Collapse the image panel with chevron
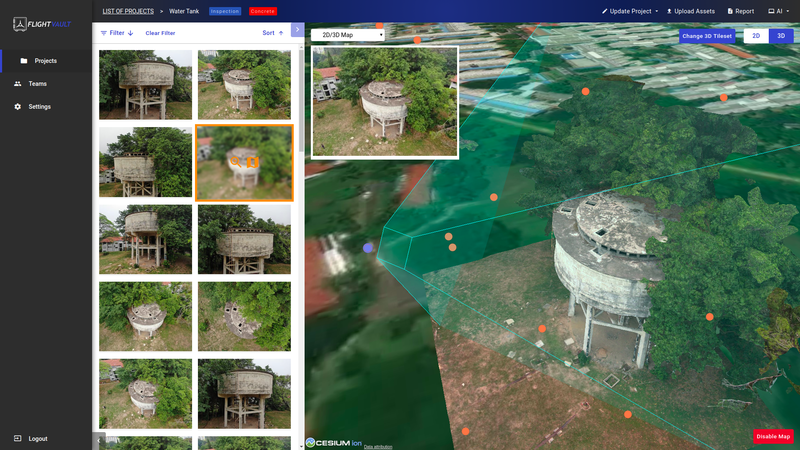Screen dimensions: 800x450 297,30
